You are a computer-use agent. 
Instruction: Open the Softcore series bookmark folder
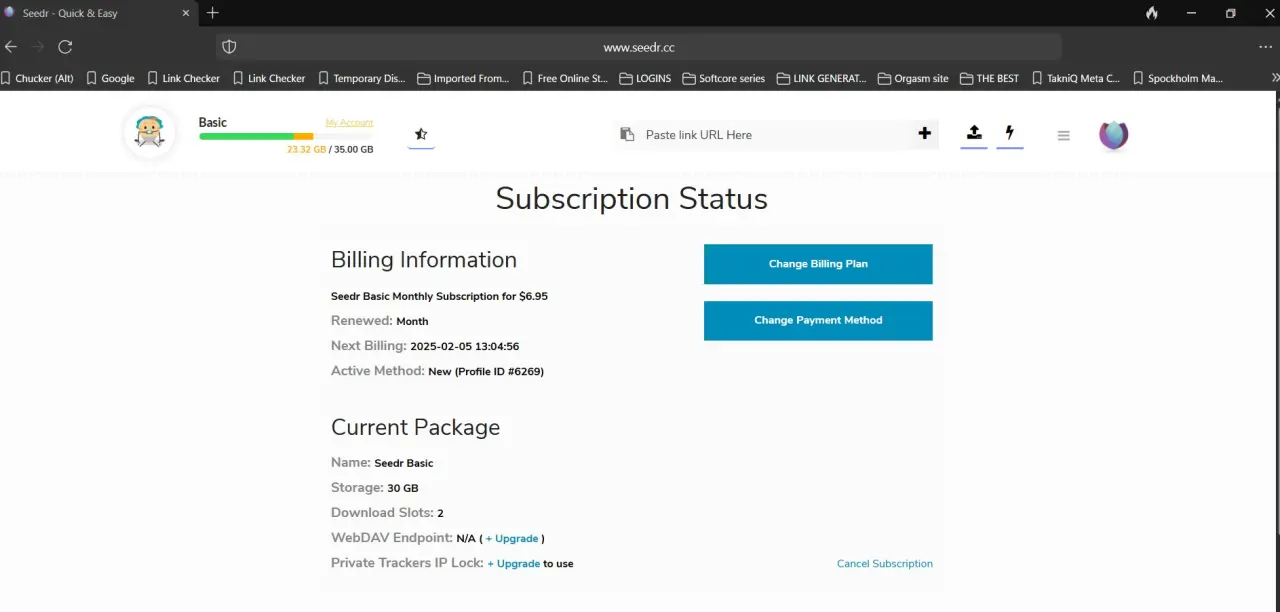tap(724, 78)
